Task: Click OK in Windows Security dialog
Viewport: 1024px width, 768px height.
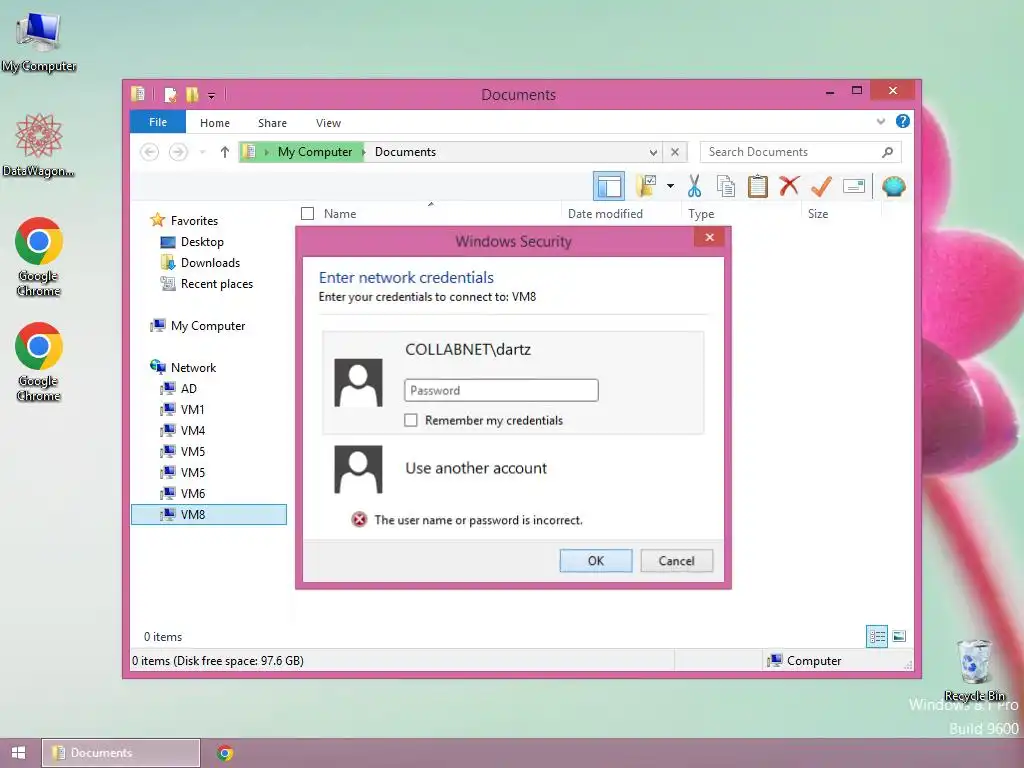Action: [596, 560]
